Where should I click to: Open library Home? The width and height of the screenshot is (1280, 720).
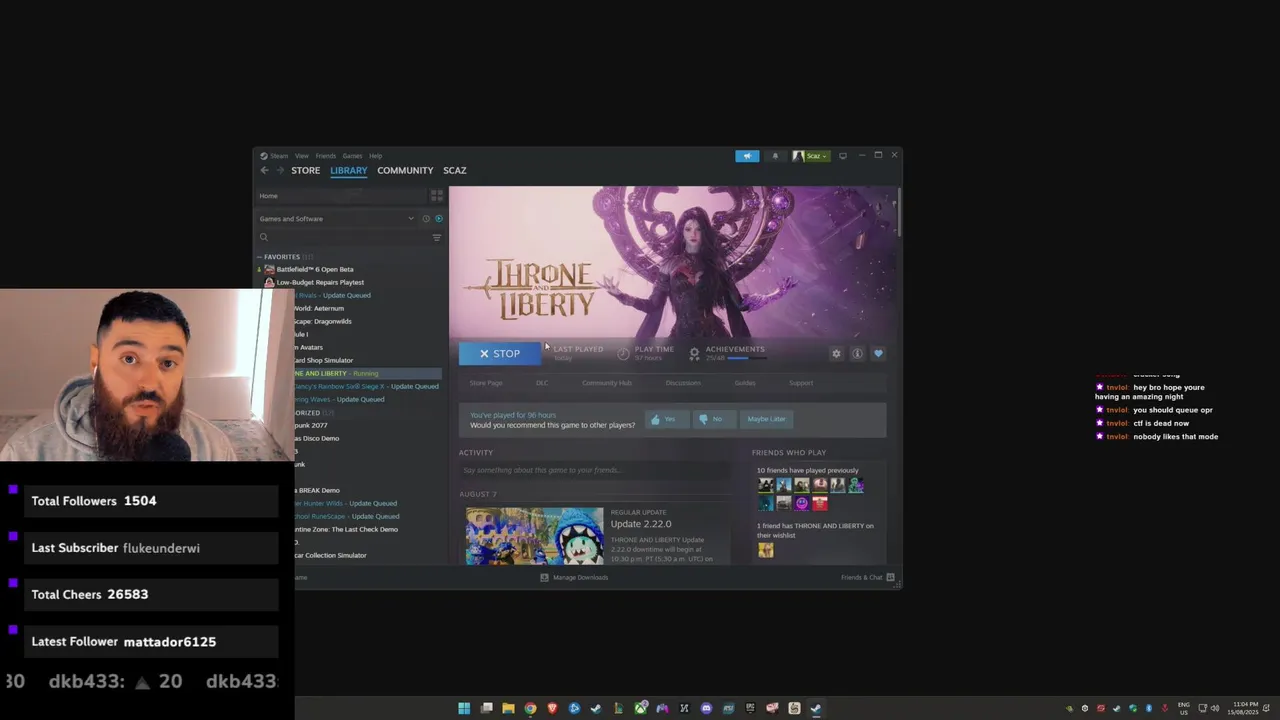(340, 196)
